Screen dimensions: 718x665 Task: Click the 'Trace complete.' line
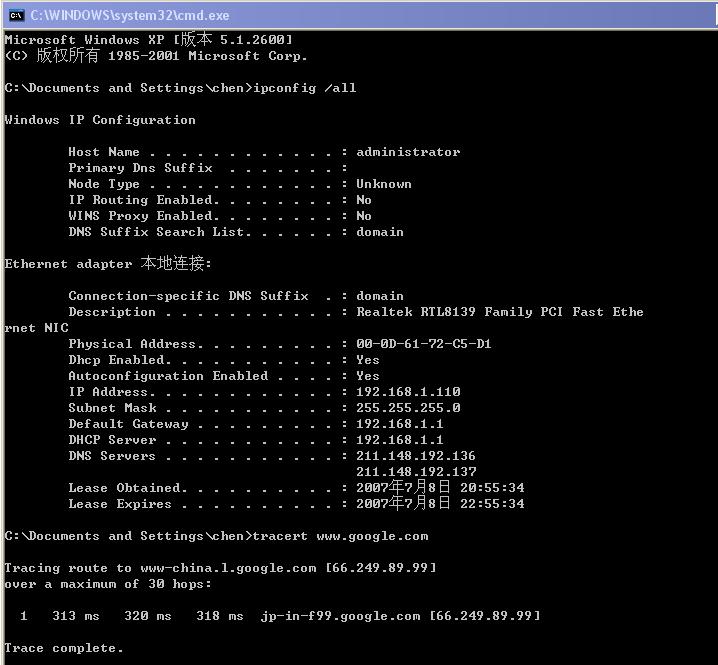(x=64, y=649)
